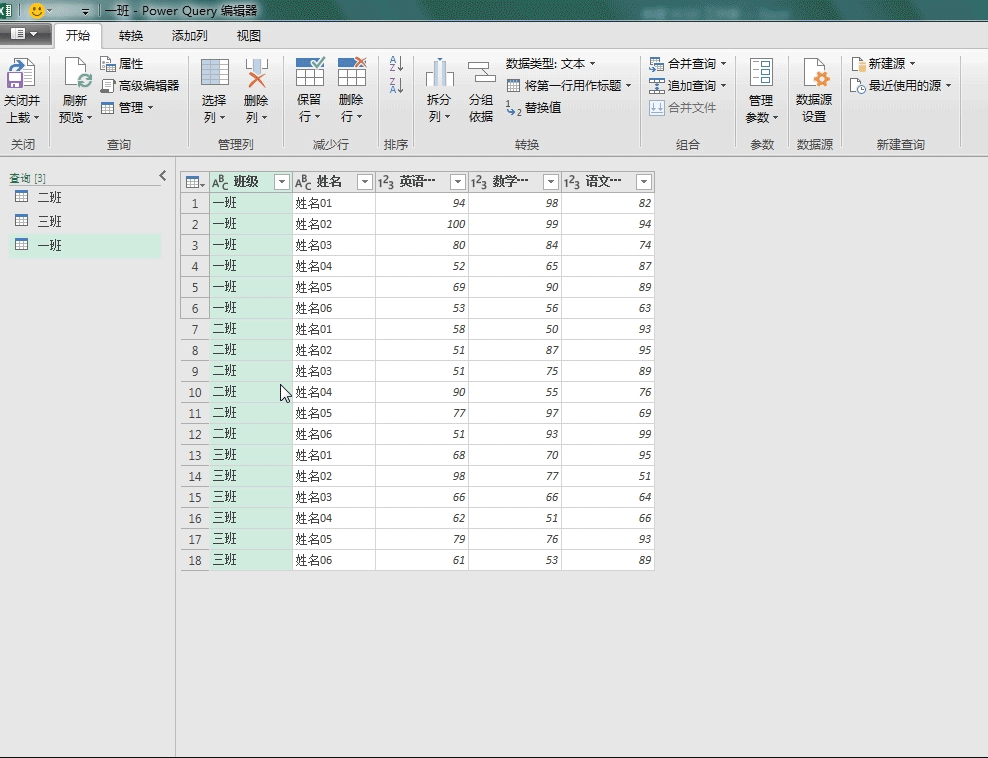
Task: Click the Sort Descending icon
Action: click(396, 86)
